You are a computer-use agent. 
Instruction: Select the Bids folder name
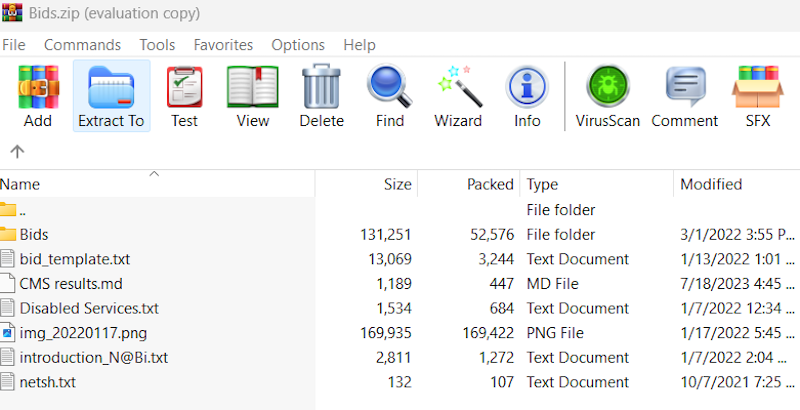click(x=34, y=235)
